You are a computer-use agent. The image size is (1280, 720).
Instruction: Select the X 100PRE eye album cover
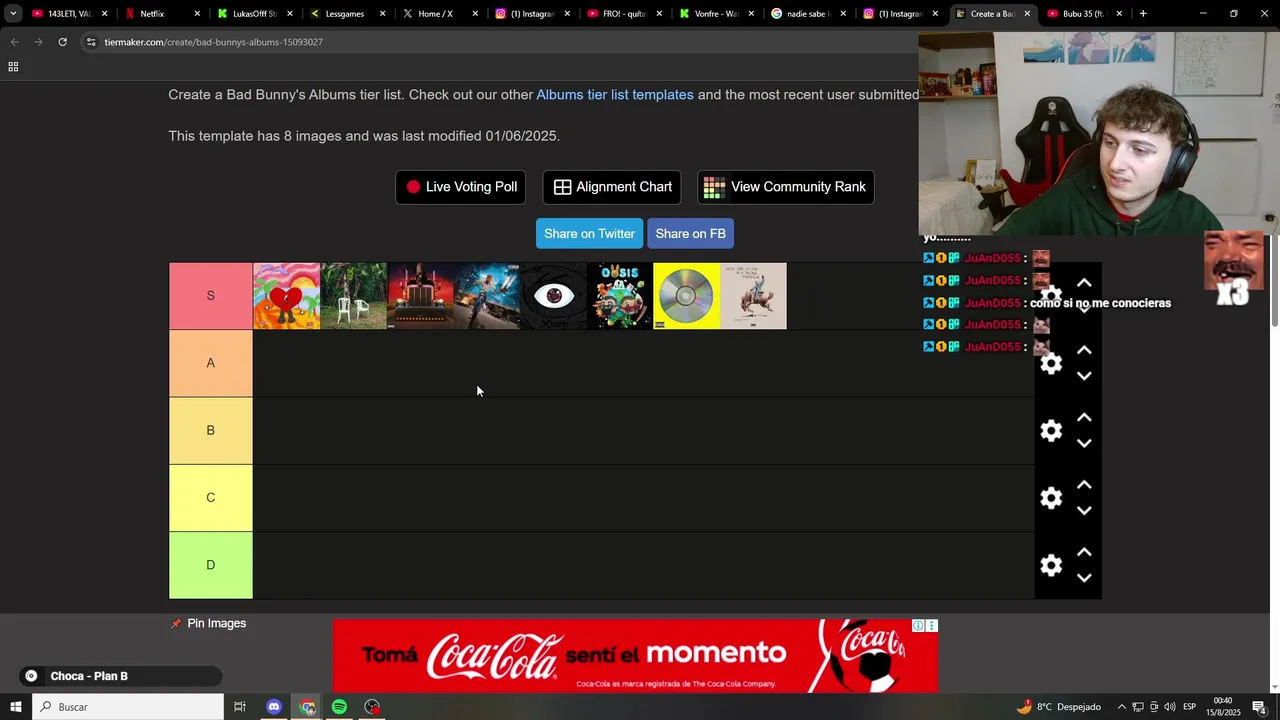point(553,296)
